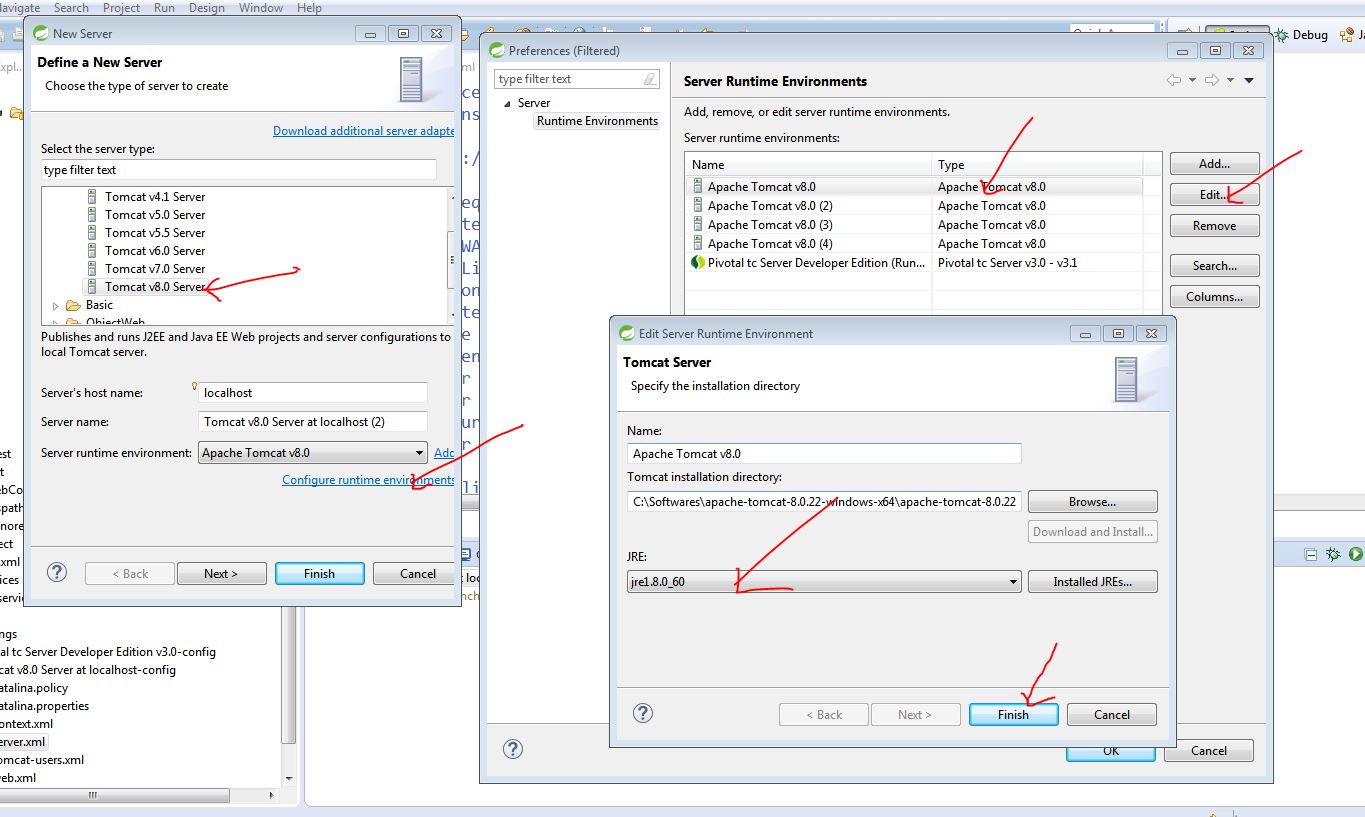Open the Run menu
The height and width of the screenshot is (817, 1365).
[x=164, y=7]
